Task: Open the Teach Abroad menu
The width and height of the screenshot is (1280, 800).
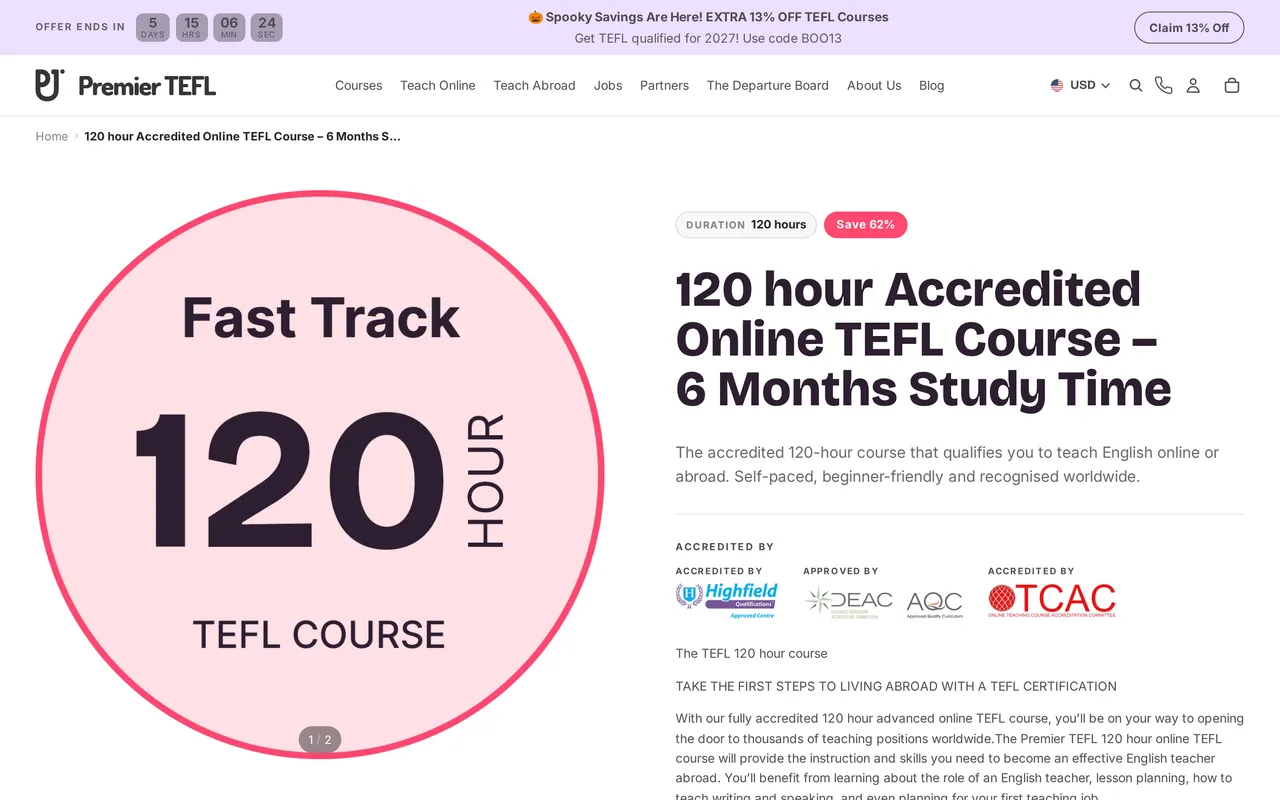Action: click(534, 86)
